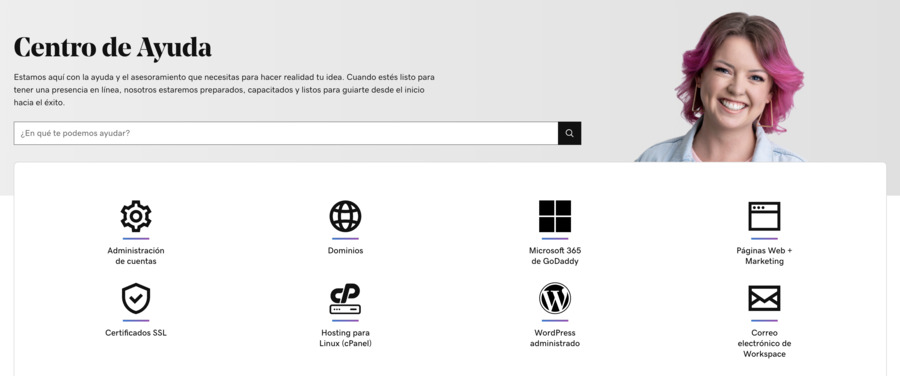Open the envelope icon for Workspace email
This screenshot has height=376, width=900.
765,299
